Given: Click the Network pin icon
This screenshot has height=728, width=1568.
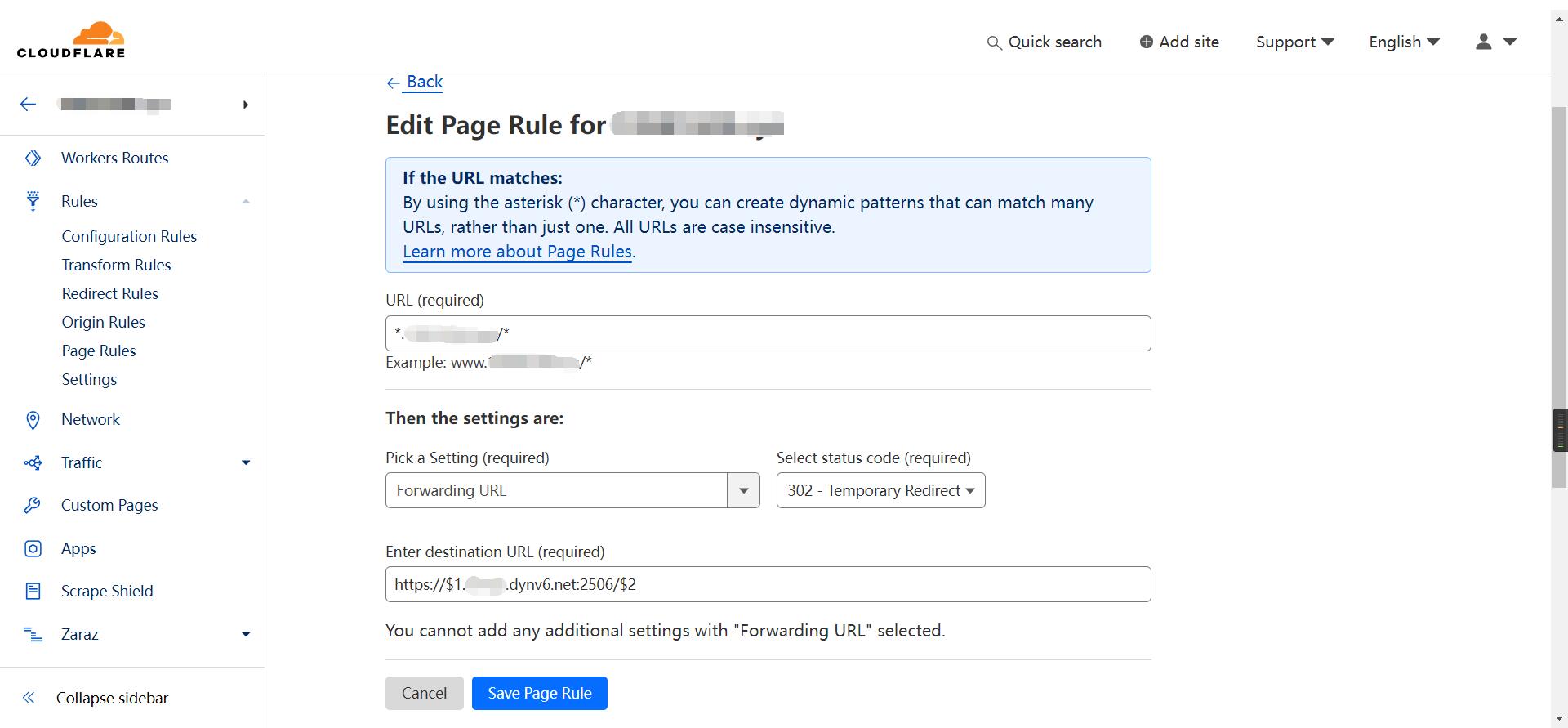Looking at the screenshot, I should [x=33, y=420].
